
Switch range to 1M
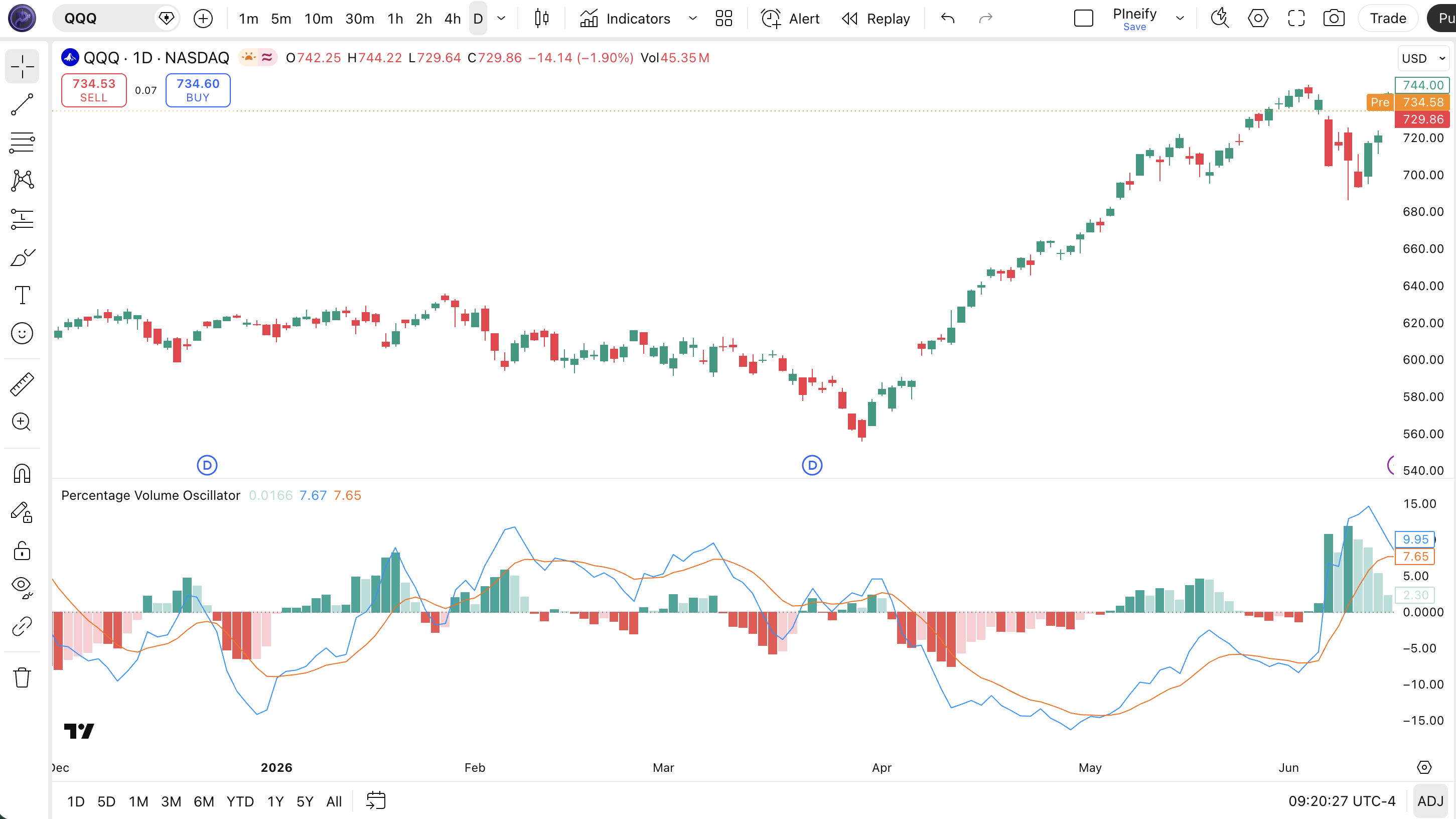click(x=138, y=801)
